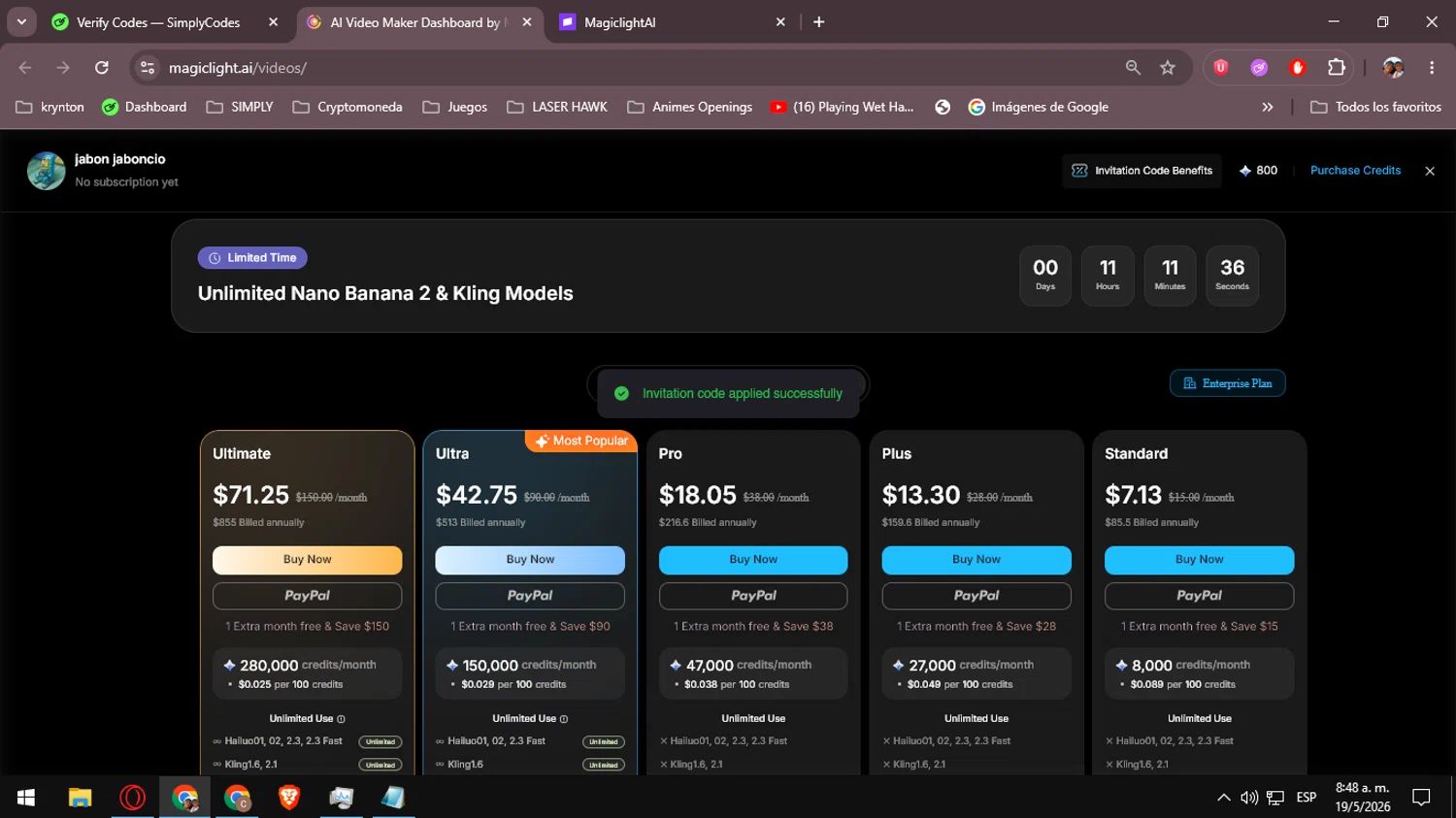Screen dimensions: 1456x818
Task: Pay with PayPal for Pro plan
Action: 753,596
